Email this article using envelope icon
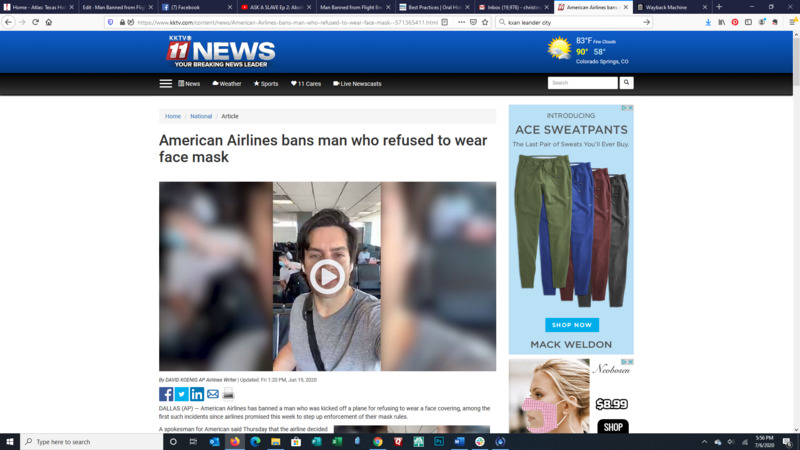This screenshot has height=450, width=800. [213, 394]
